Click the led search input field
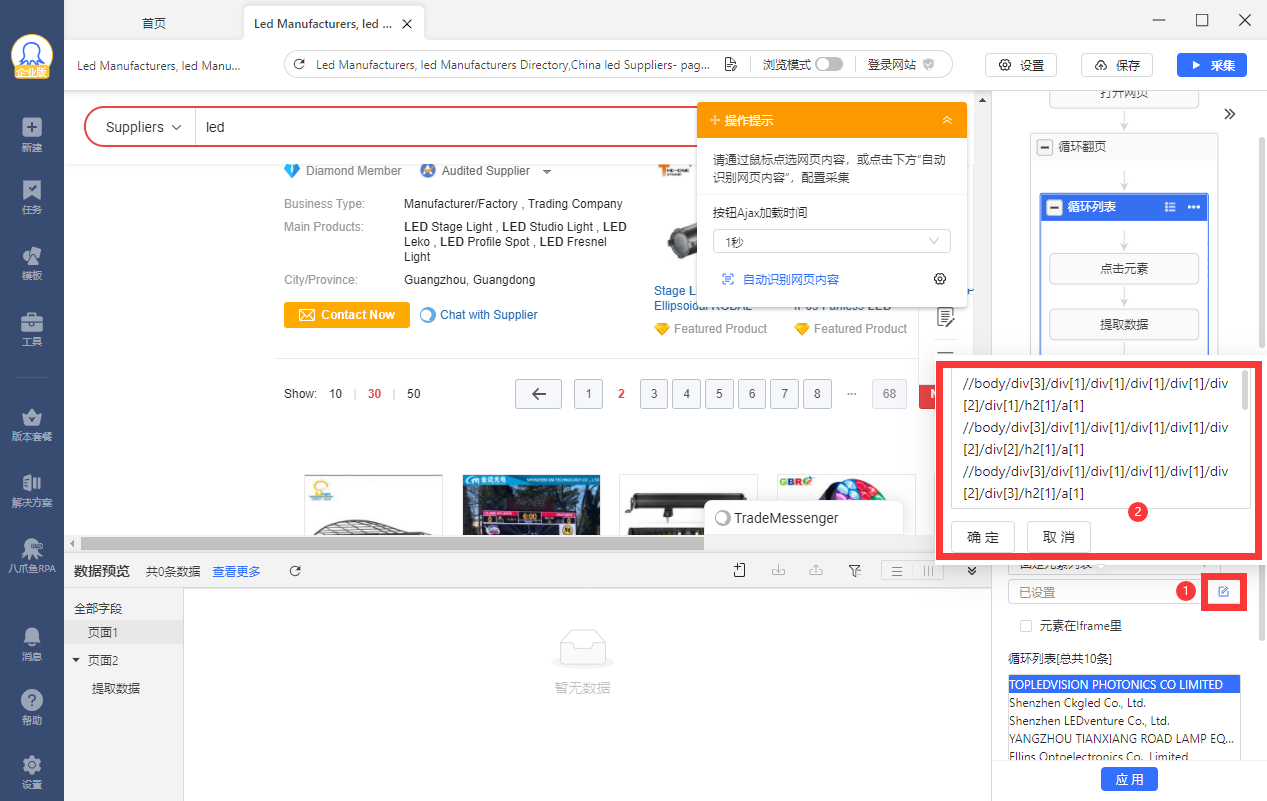Viewport: 1267px width, 801px height. (445, 127)
